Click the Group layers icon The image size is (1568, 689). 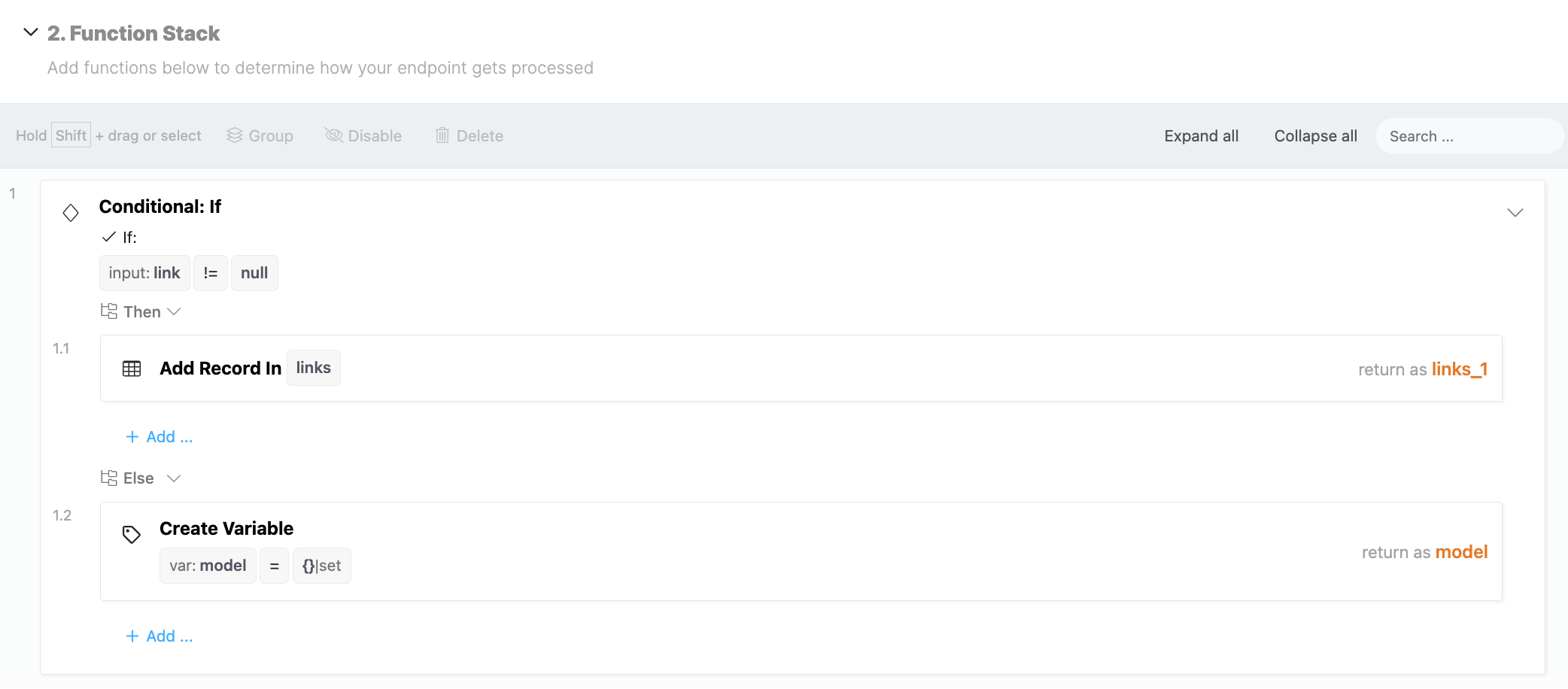click(235, 135)
